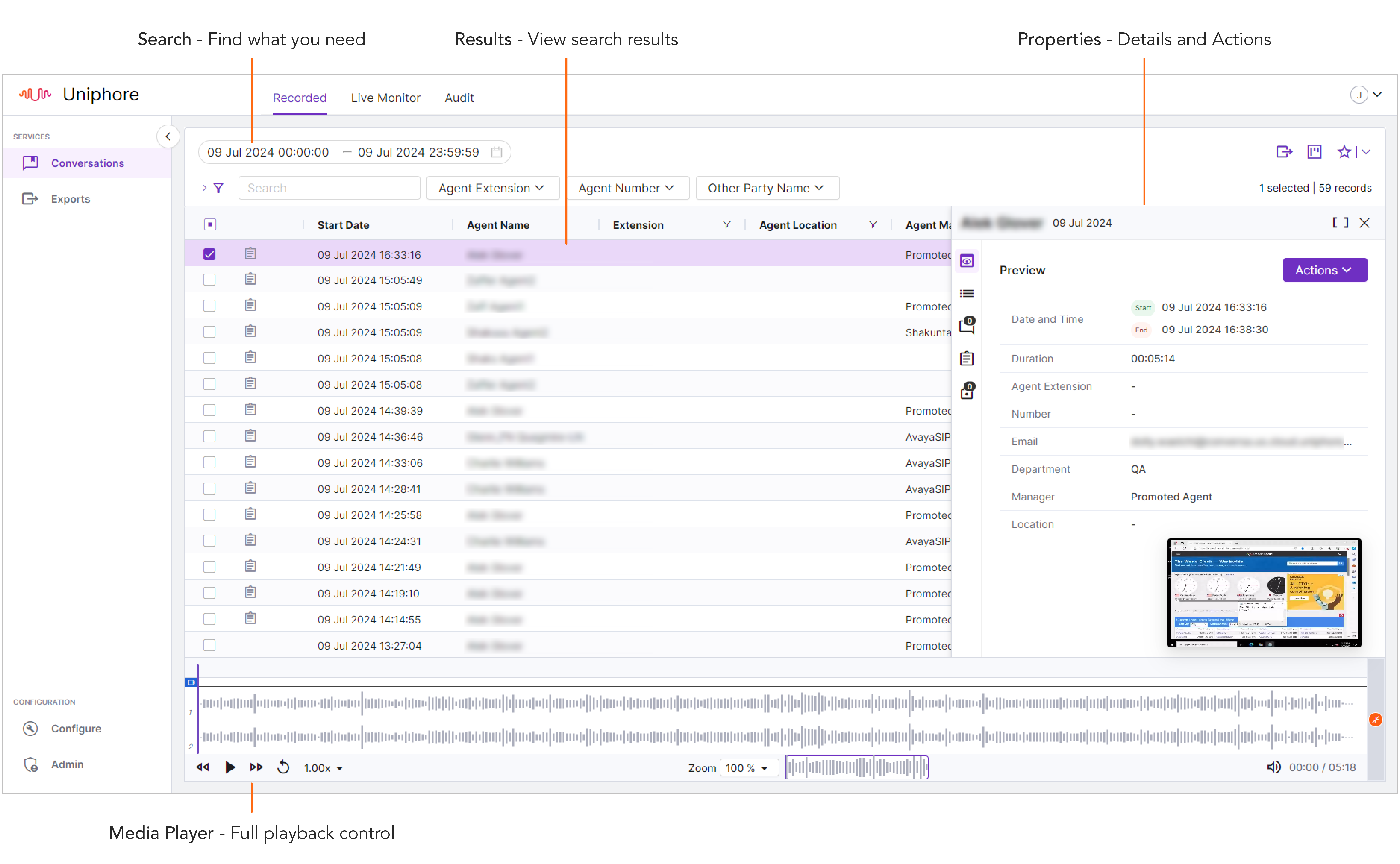This screenshot has width=1400, height=864.
Task: Open clipboard icon of 16:33:16 row
Action: tap(250, 254)
